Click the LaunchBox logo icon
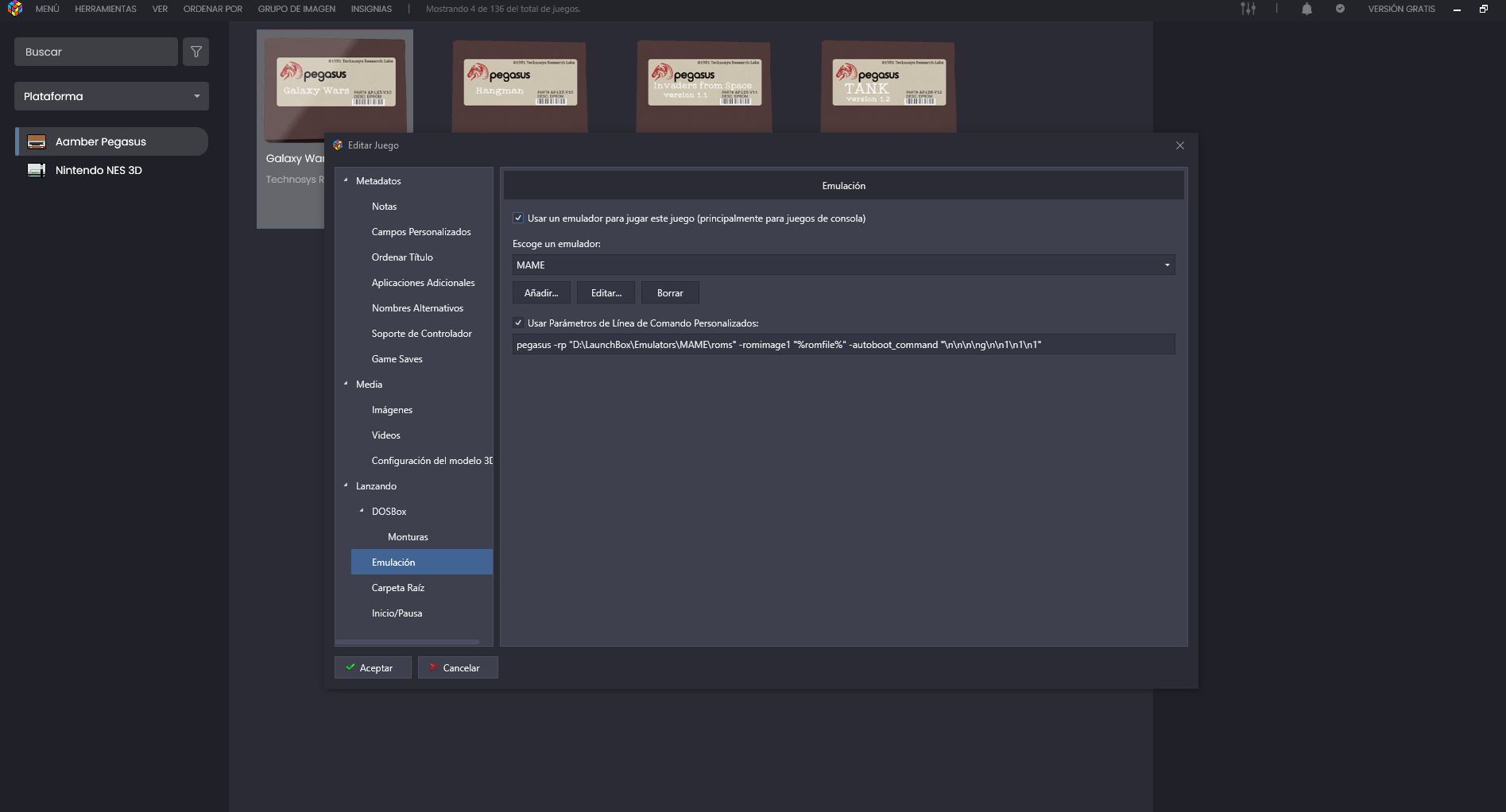This screenshot has height=812, width=1506. [x=14, y=9]
